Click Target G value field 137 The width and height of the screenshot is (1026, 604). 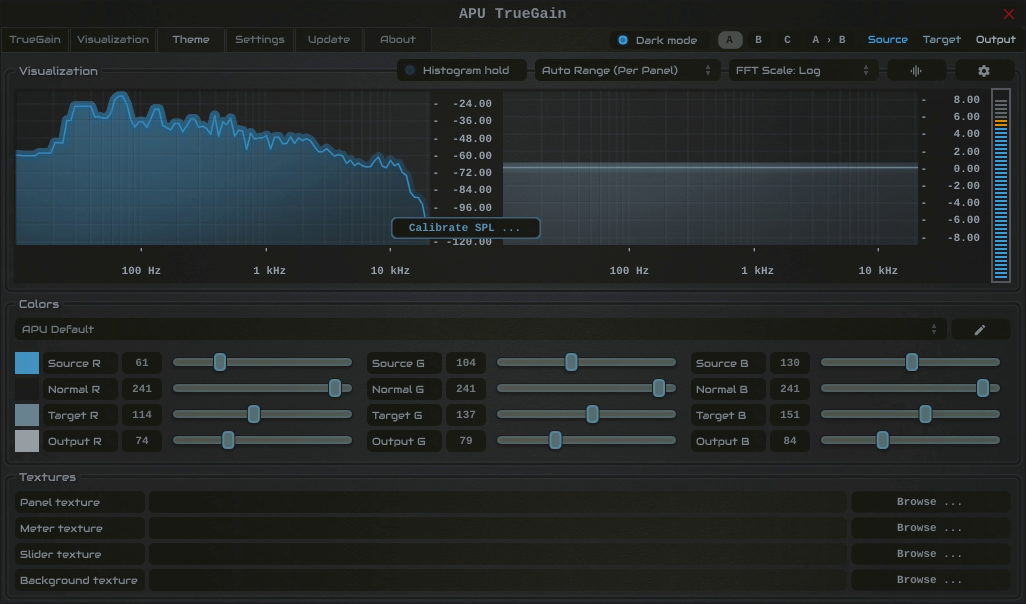click(466, 416)
